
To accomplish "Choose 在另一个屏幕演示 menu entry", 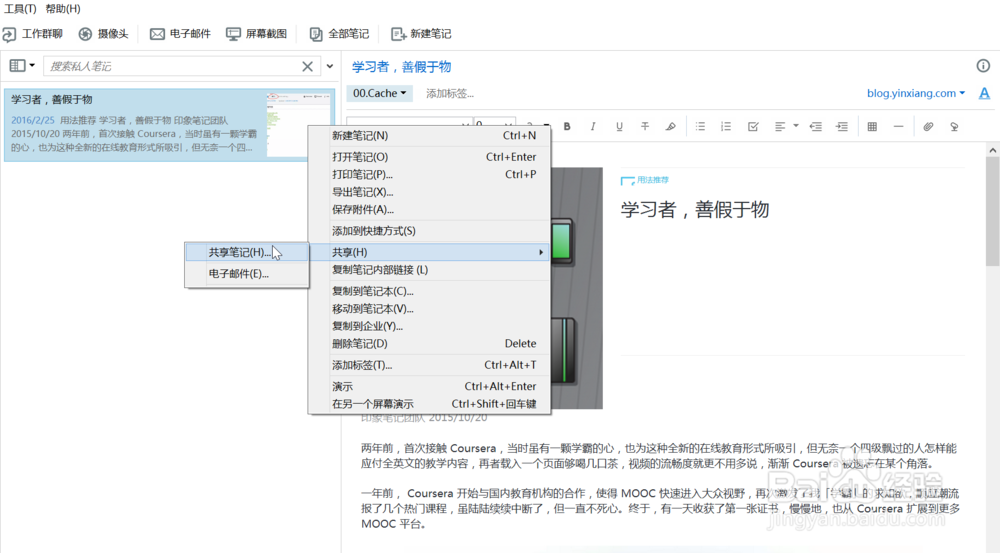I will coord(429,404).
